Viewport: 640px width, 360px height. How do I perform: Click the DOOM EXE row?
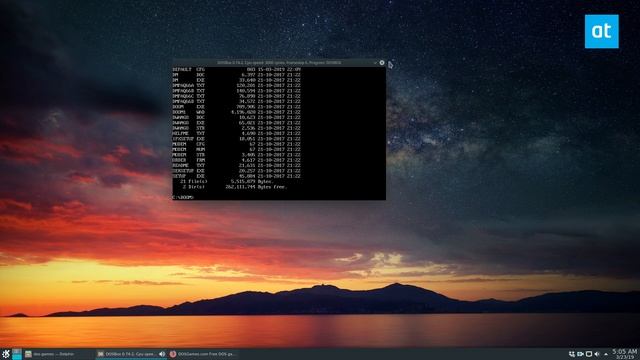[x=237, y=107]
